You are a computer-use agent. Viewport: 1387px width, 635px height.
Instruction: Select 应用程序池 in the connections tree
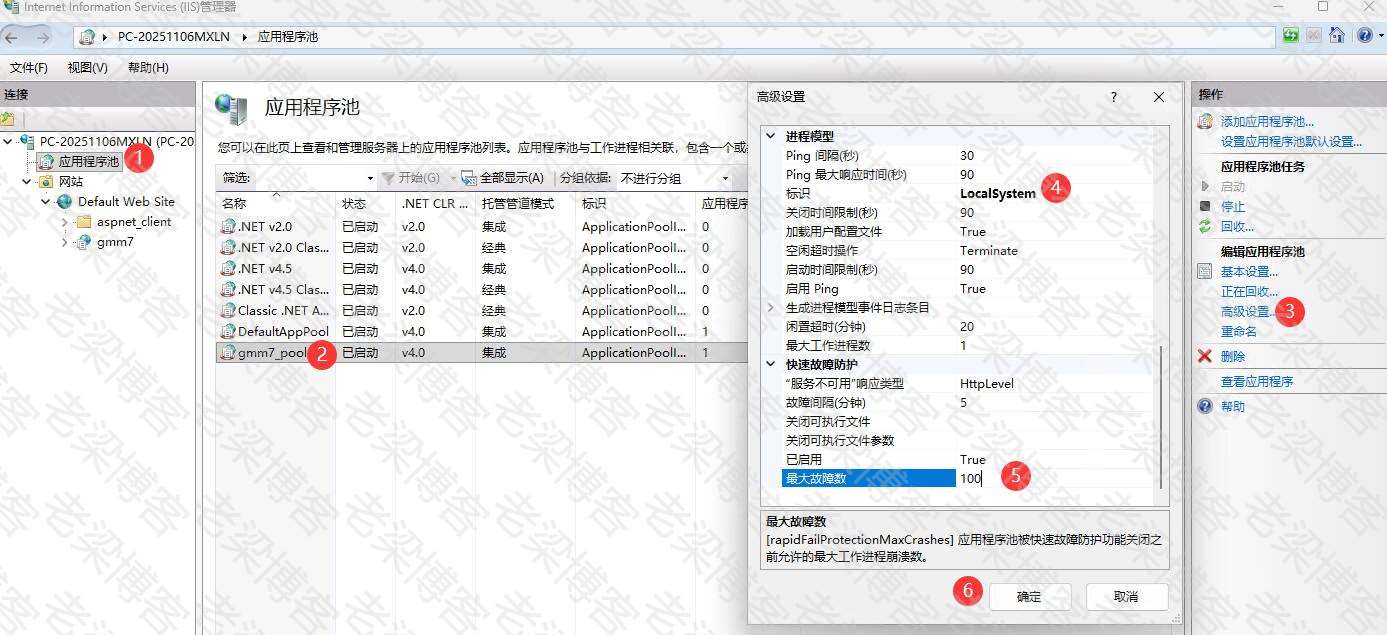pyautogui.click(x=88, y=161)
